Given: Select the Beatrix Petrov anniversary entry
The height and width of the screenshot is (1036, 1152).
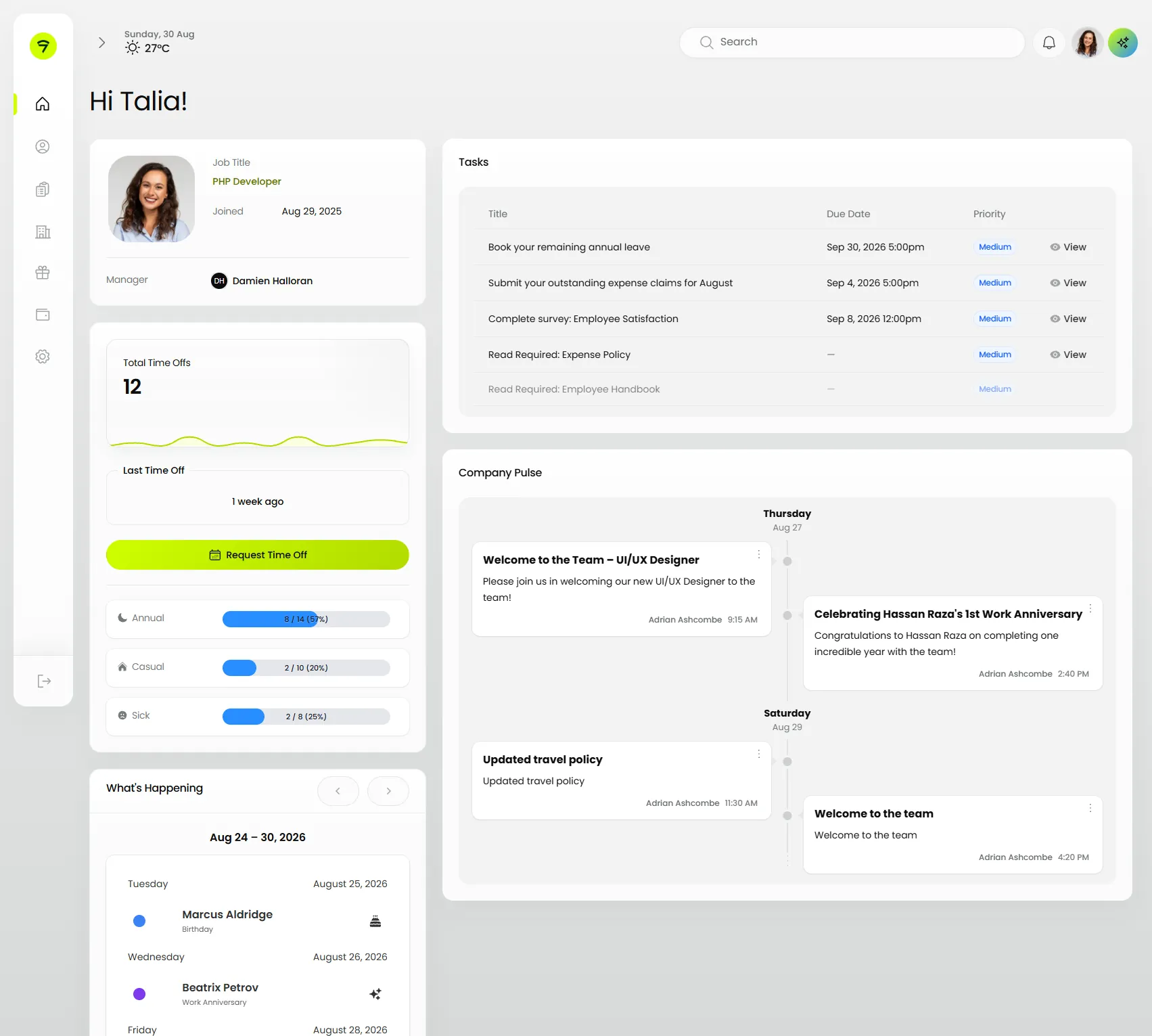Looking at the screenshot, I should point(258,994).
